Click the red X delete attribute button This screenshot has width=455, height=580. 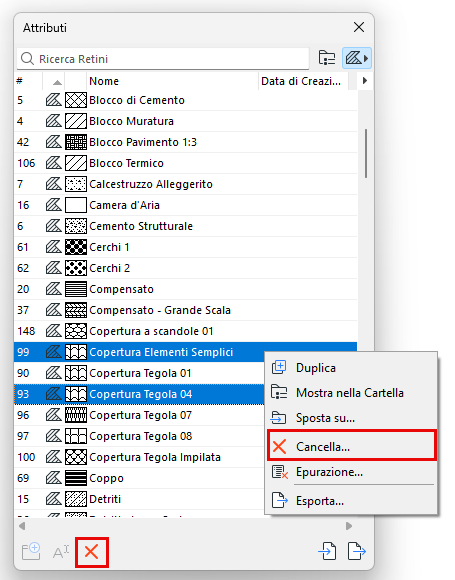click(91, 552)
